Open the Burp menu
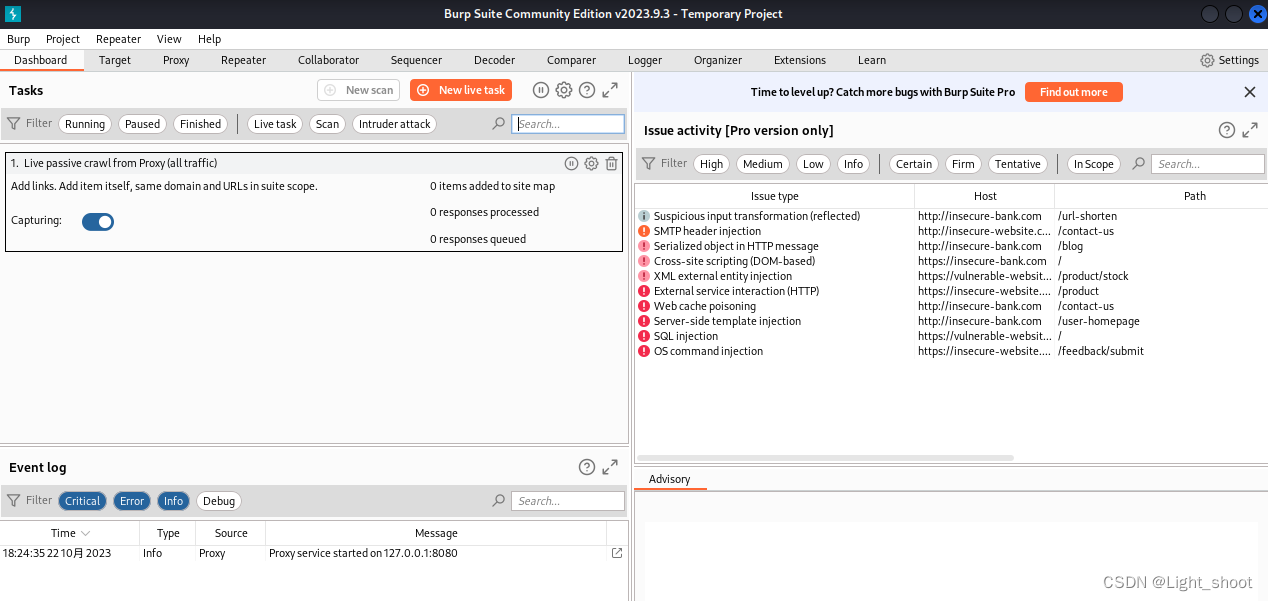The width and height of the screenshot is (1268, 601). pyautogui.click(x=18, y=39)
